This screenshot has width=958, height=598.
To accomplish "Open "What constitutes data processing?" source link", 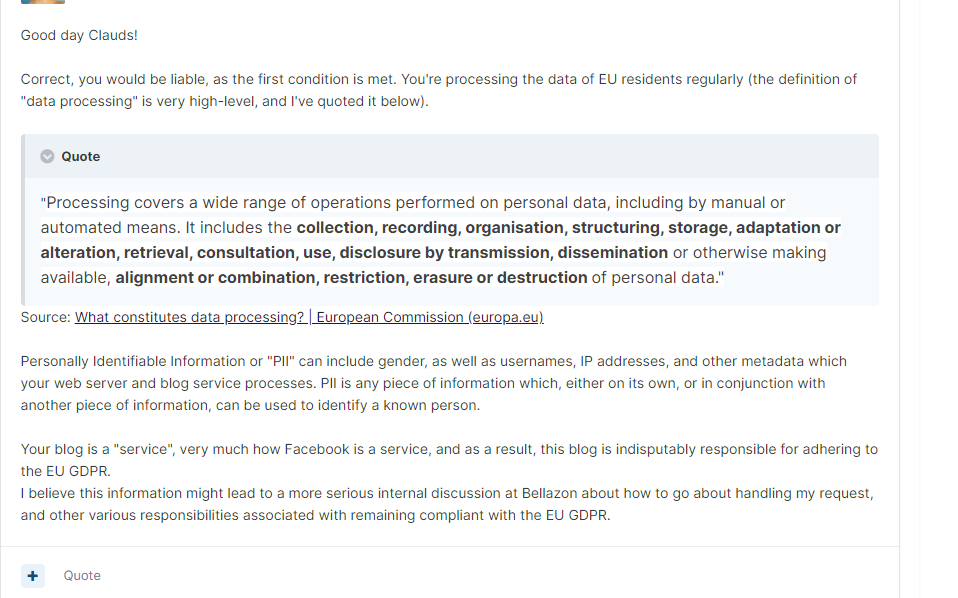I will [189, 317].
